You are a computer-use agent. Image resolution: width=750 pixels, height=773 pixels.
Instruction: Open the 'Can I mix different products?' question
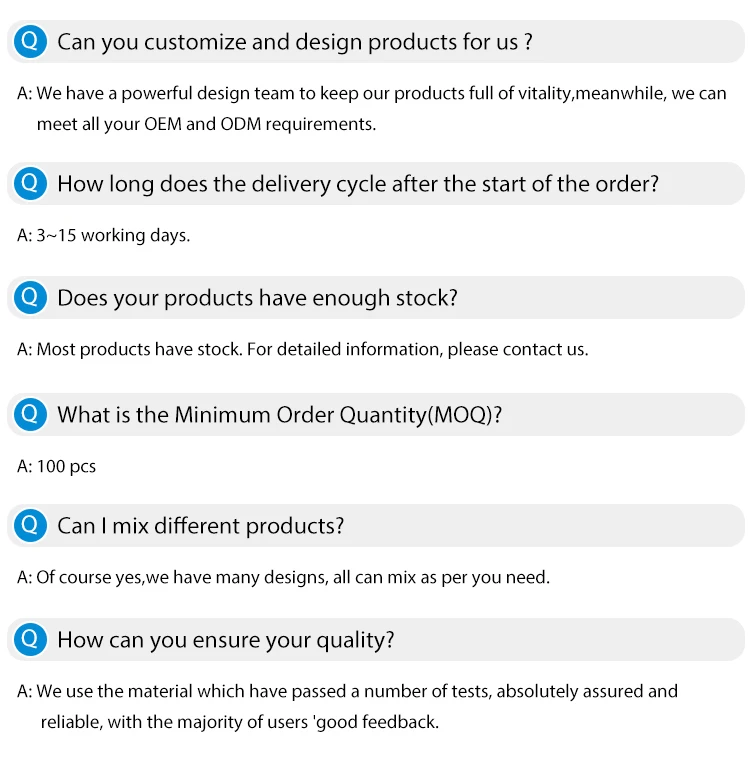pos(376,526)
